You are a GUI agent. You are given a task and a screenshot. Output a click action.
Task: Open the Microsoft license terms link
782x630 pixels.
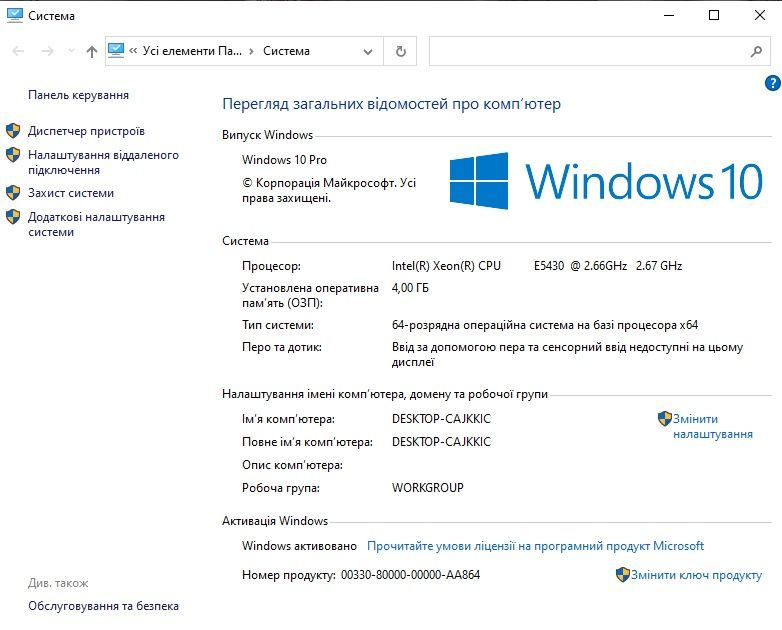click(535, 546)
